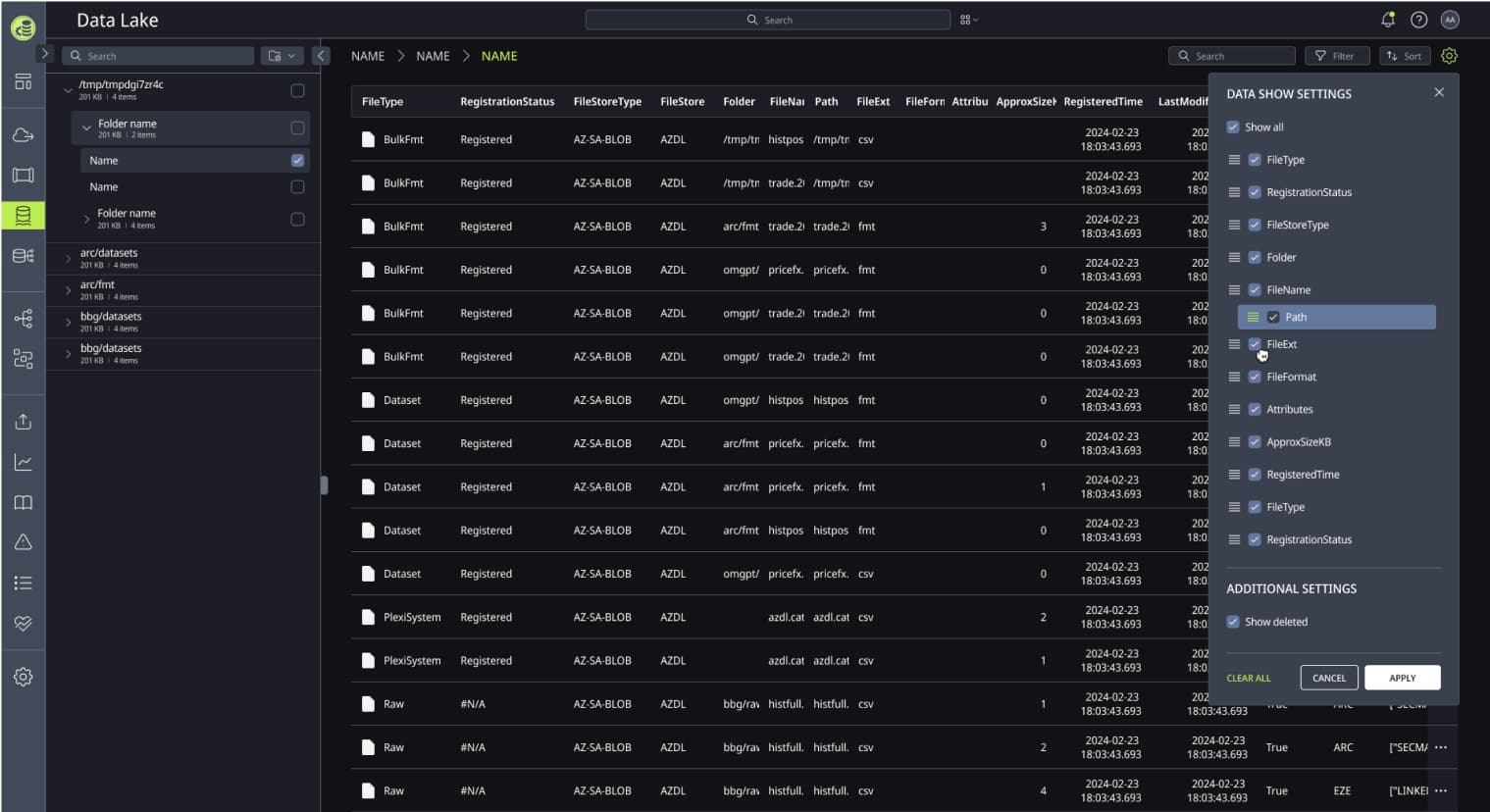Click the FileExt column header
The image size is (1490, 812).
tap(873, 101)
